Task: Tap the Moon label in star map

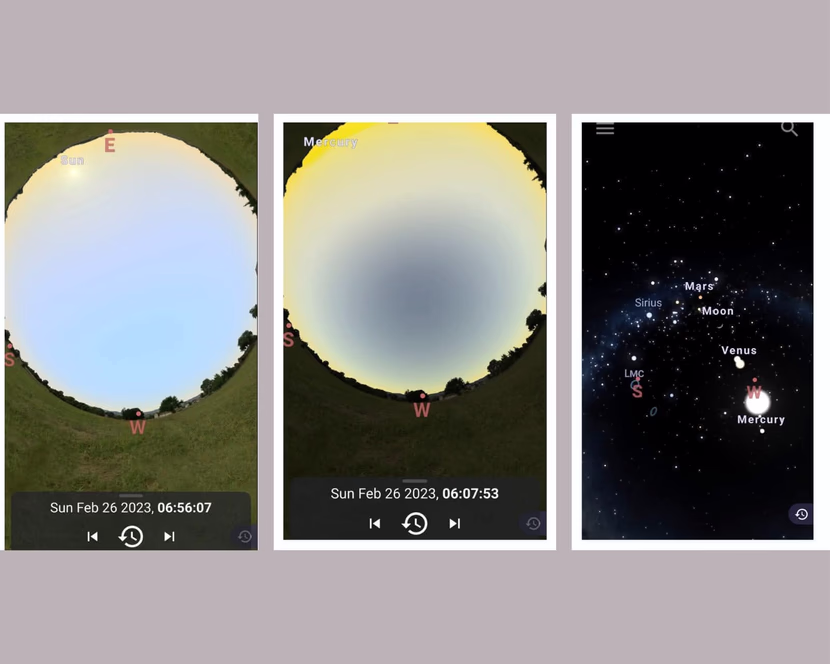Action: click(718, 311)
